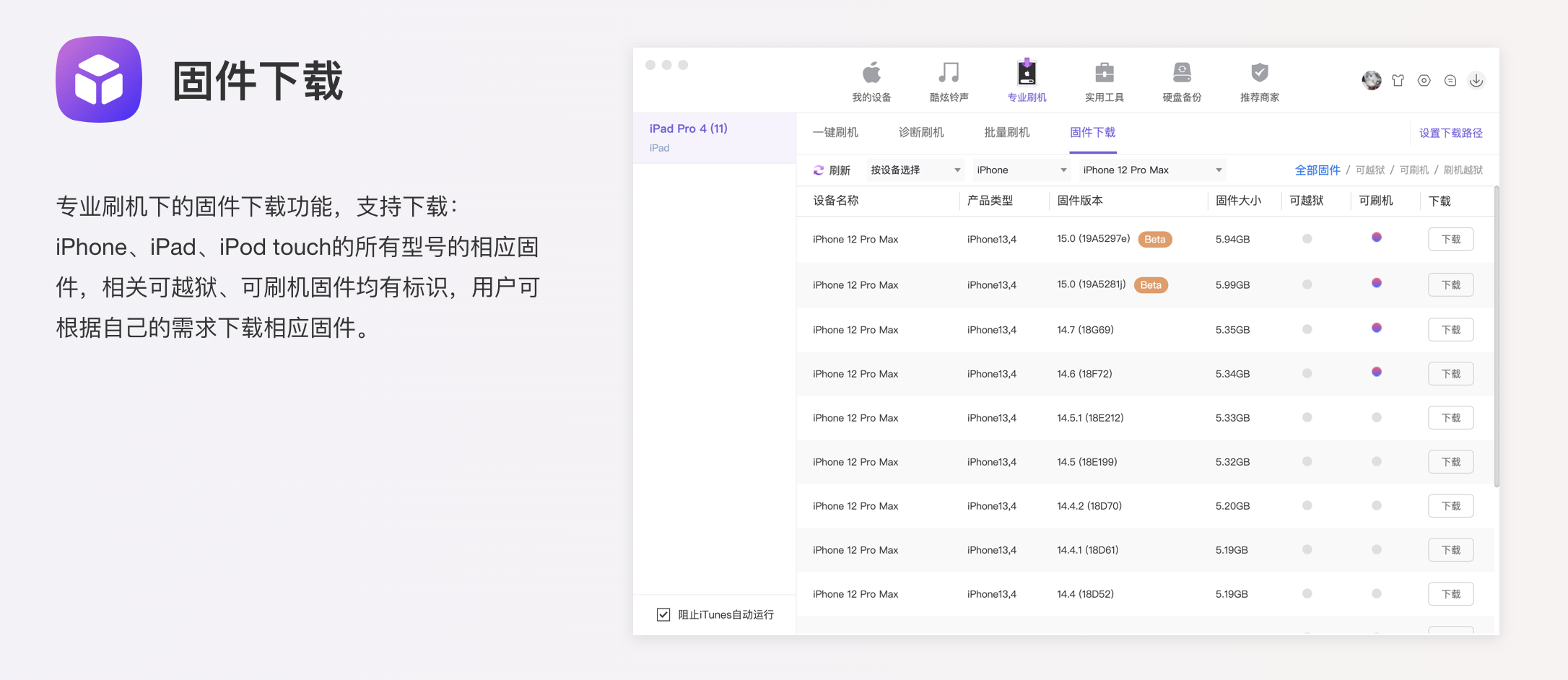
Task: Click flashable dot for 14.6 (18F72)
Action: [1377, 372]
